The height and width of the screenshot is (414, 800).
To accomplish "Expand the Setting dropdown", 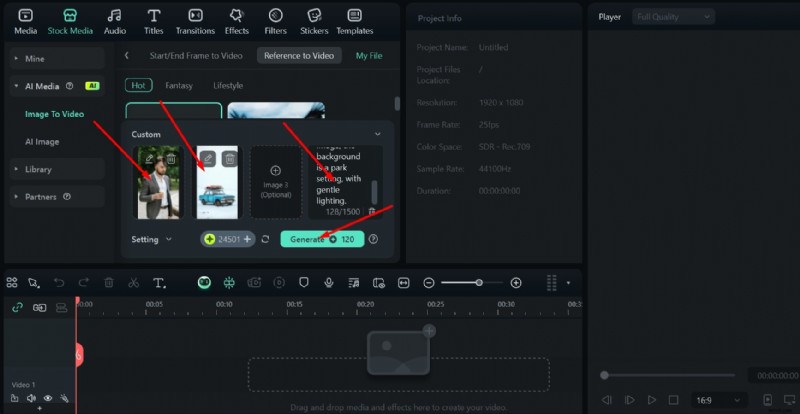I will pos(151,240).
